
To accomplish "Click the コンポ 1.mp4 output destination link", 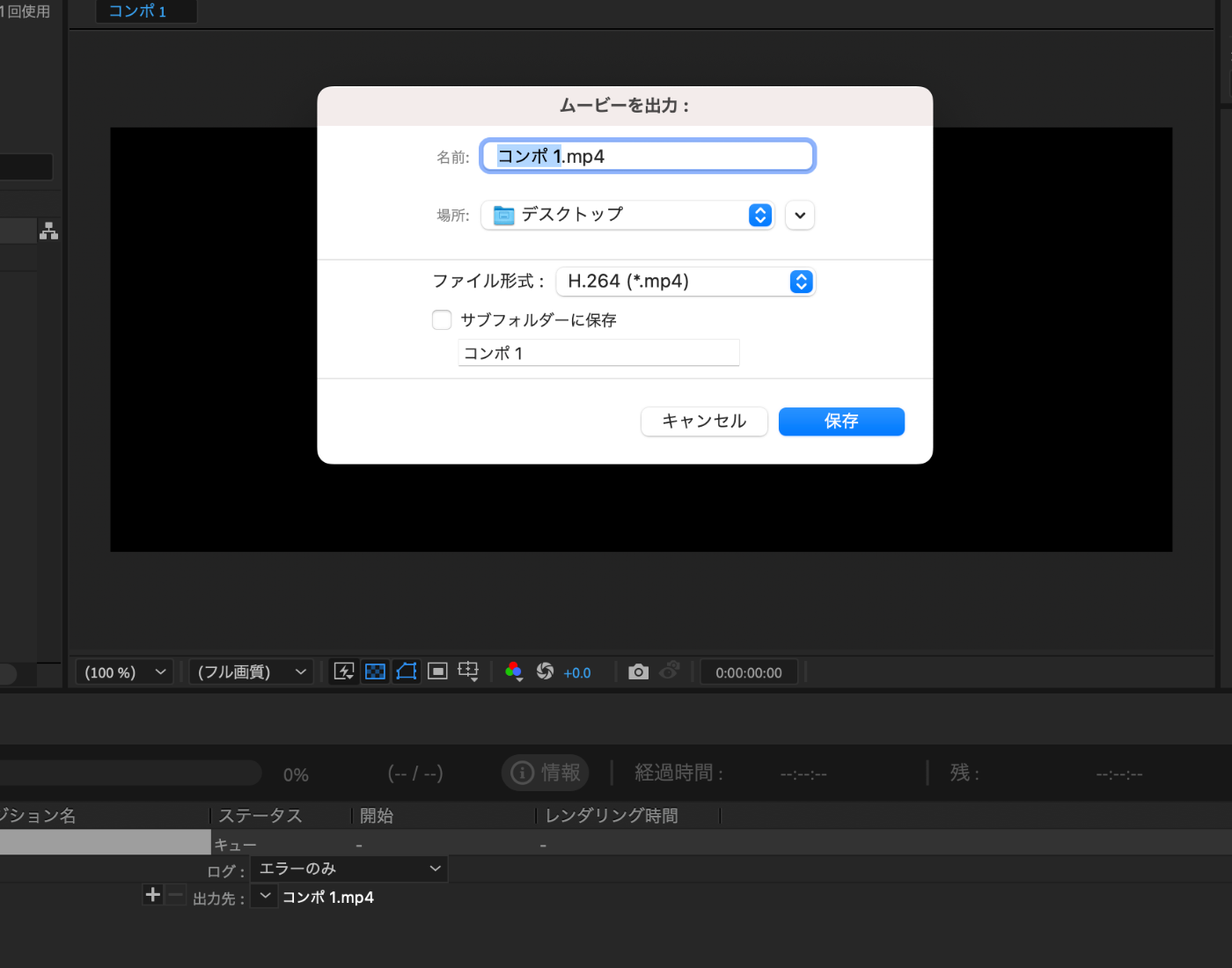I will pos(328,898).
